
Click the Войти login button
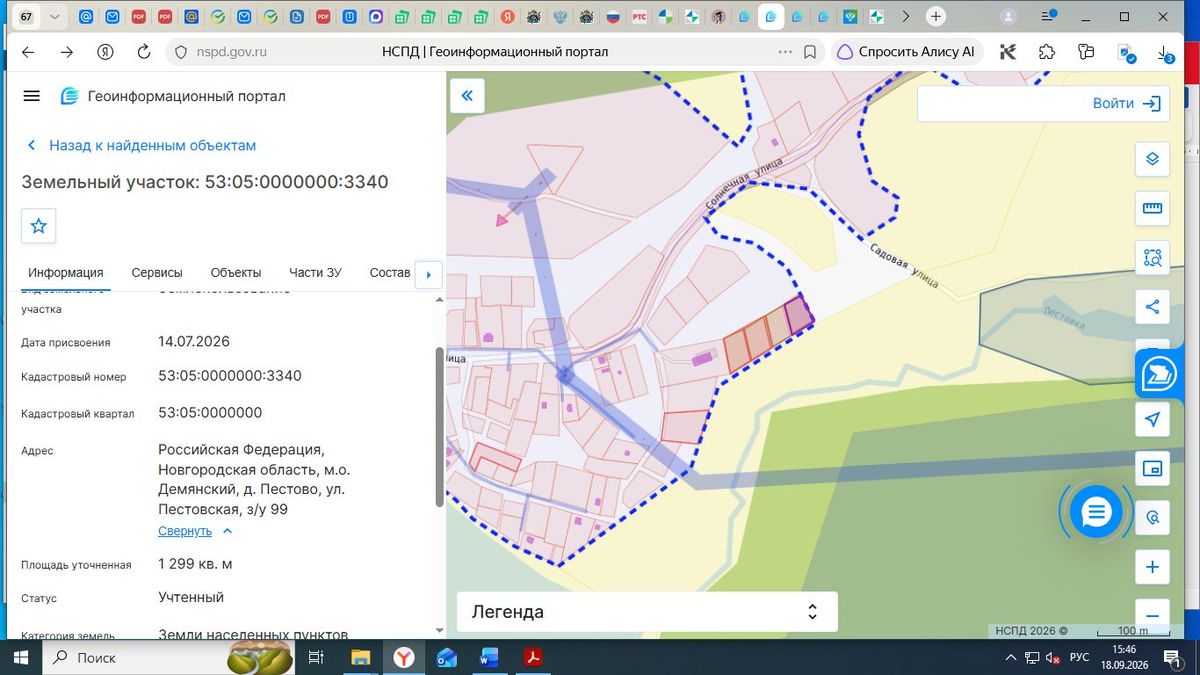pyautogui.click(x=1125, y=103)
